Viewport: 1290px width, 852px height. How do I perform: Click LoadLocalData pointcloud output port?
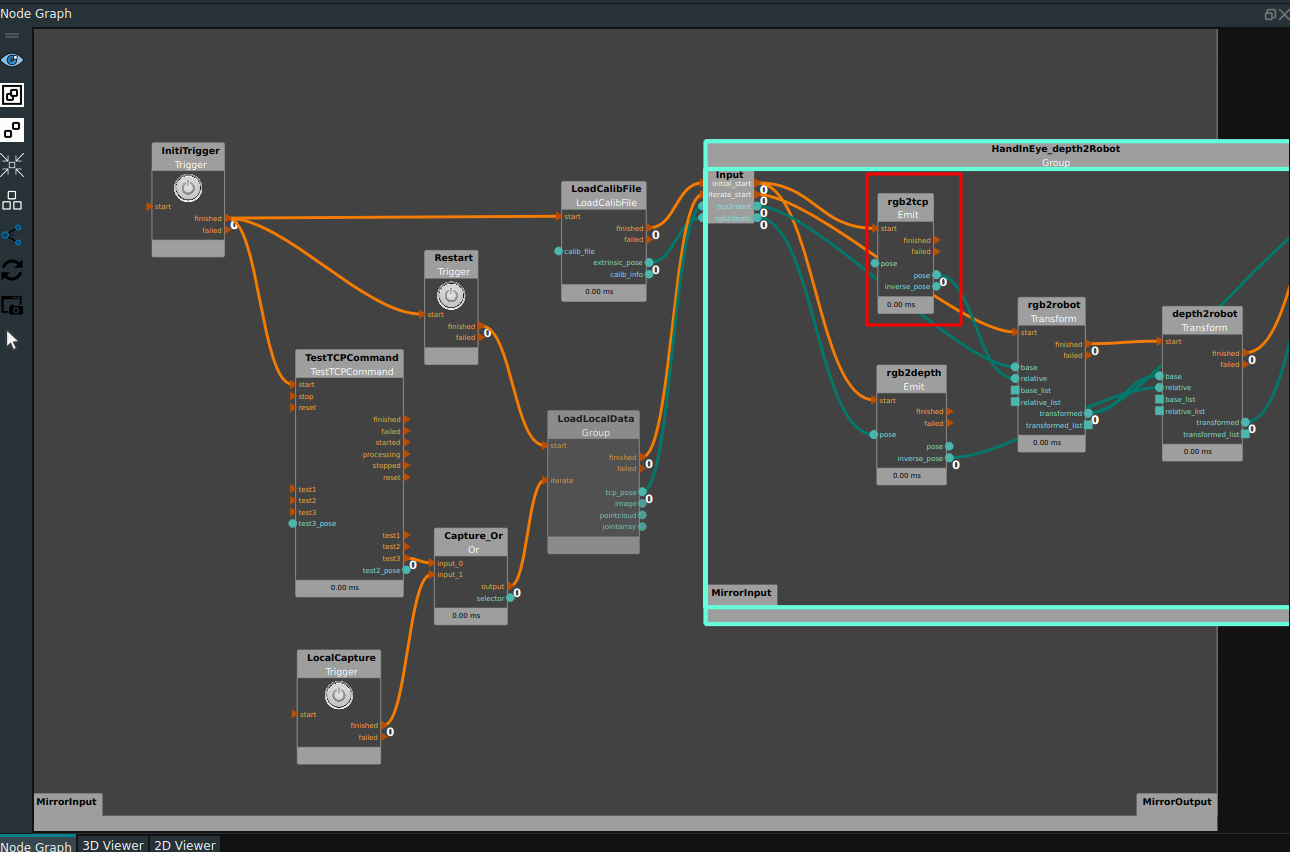642,515
